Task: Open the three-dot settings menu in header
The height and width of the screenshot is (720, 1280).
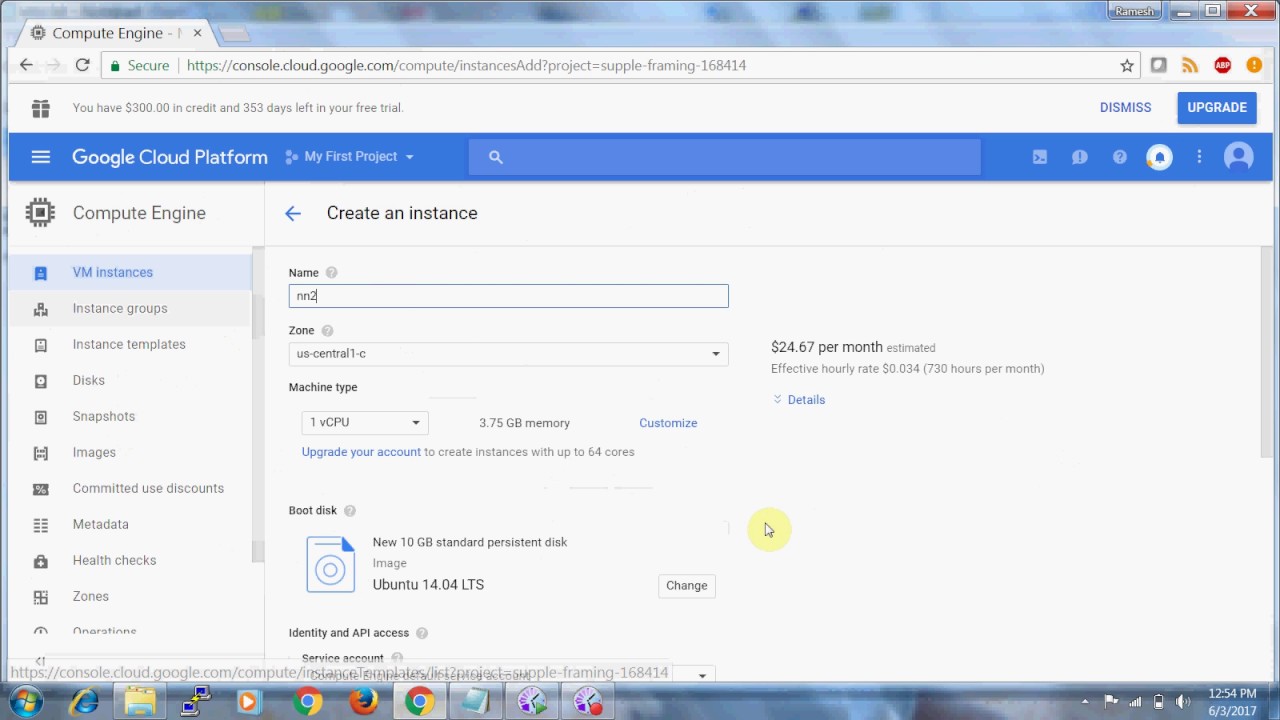Action: [x=1199, y=157]
